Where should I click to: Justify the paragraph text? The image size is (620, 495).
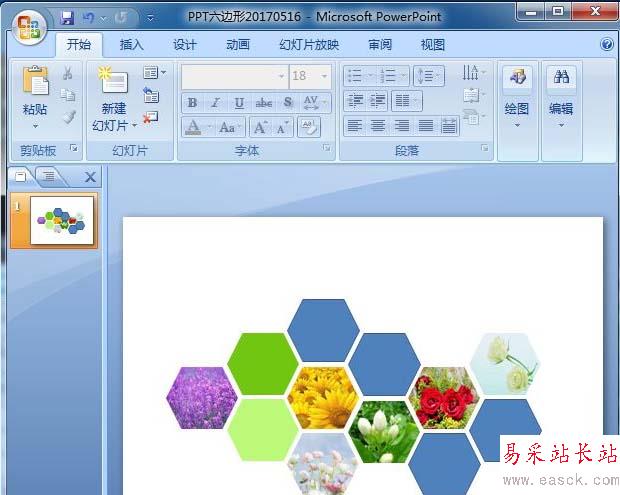pos(425,126)
